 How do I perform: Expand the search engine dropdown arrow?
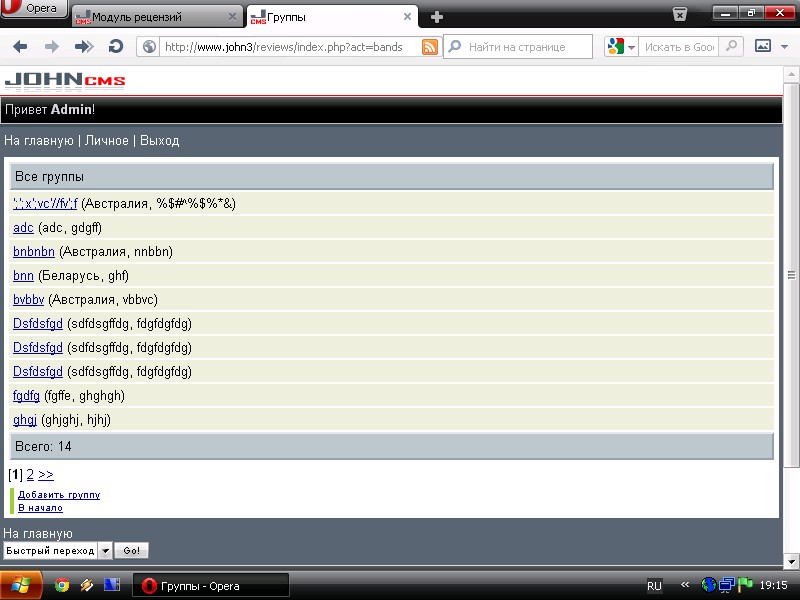[631, 47]
